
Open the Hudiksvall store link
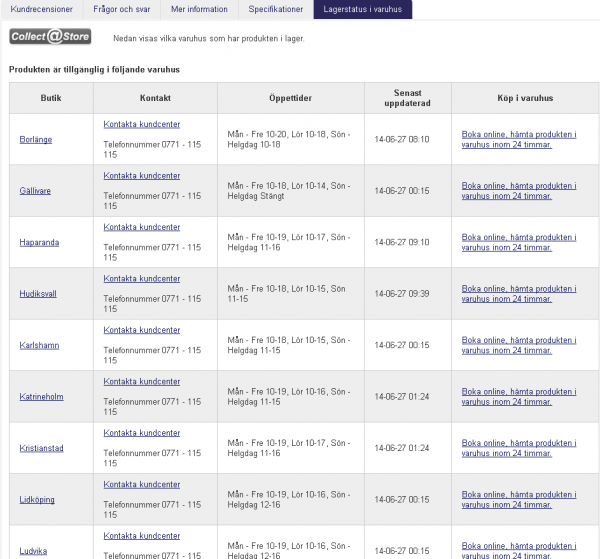[x=40, y=294]
